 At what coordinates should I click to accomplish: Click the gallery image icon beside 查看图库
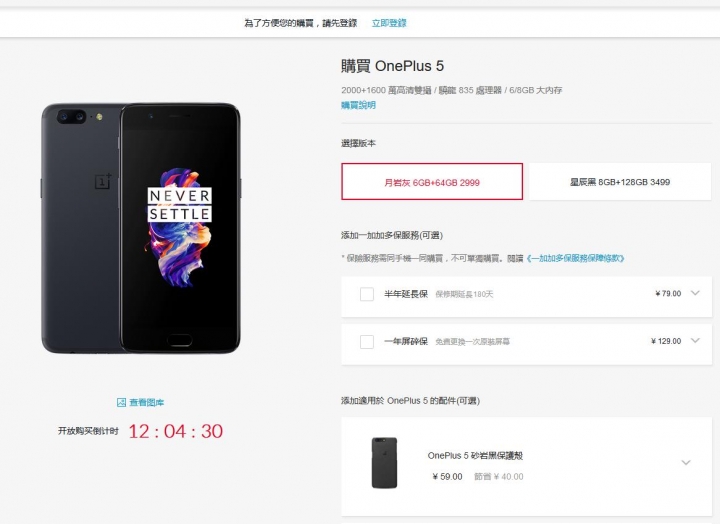click(x=121, y=402)
